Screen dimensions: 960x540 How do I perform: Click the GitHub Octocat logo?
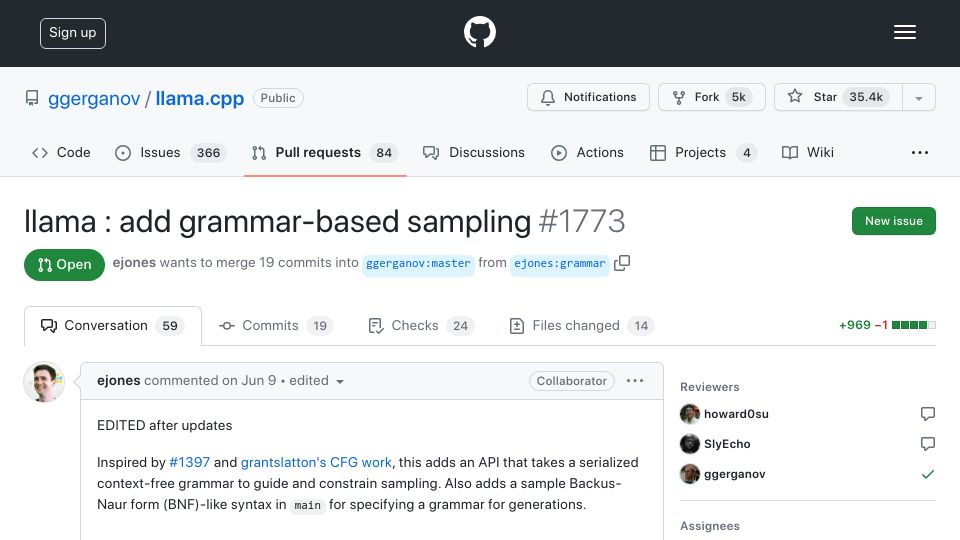479,32
